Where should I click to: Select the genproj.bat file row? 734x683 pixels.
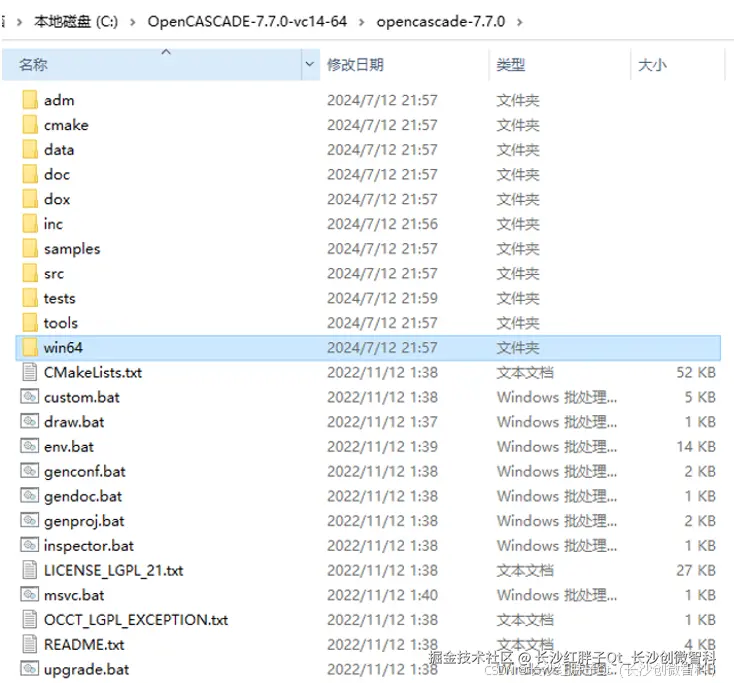coord(368,521)
